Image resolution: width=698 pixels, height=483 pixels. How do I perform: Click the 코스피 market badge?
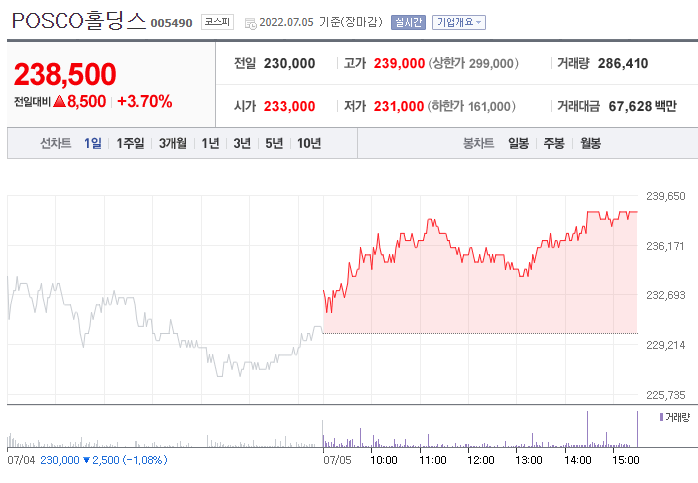(x=217, y=22)
